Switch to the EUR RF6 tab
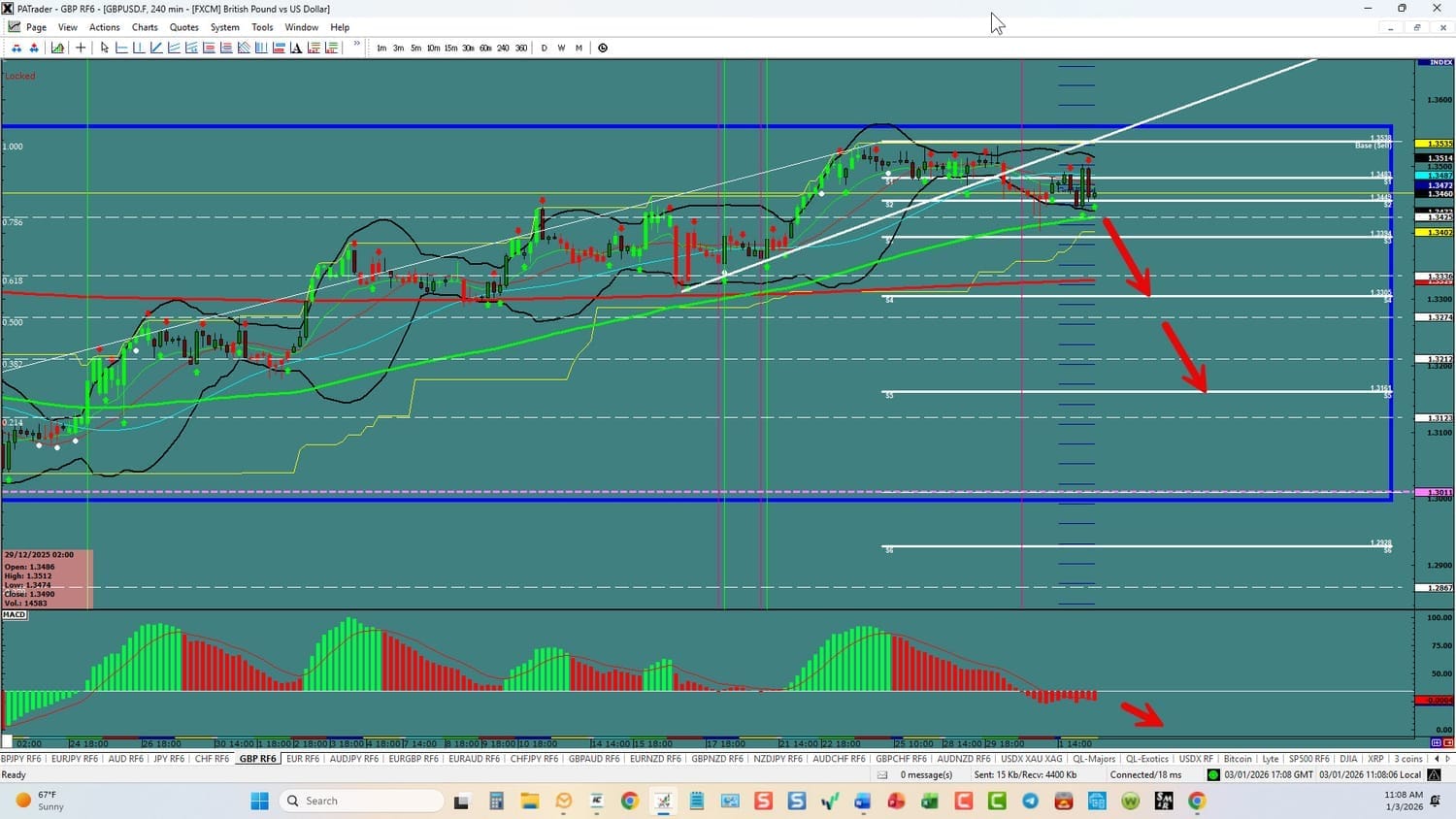The height and width of the screenshot is (819, 1456). [x=303, y=759]
